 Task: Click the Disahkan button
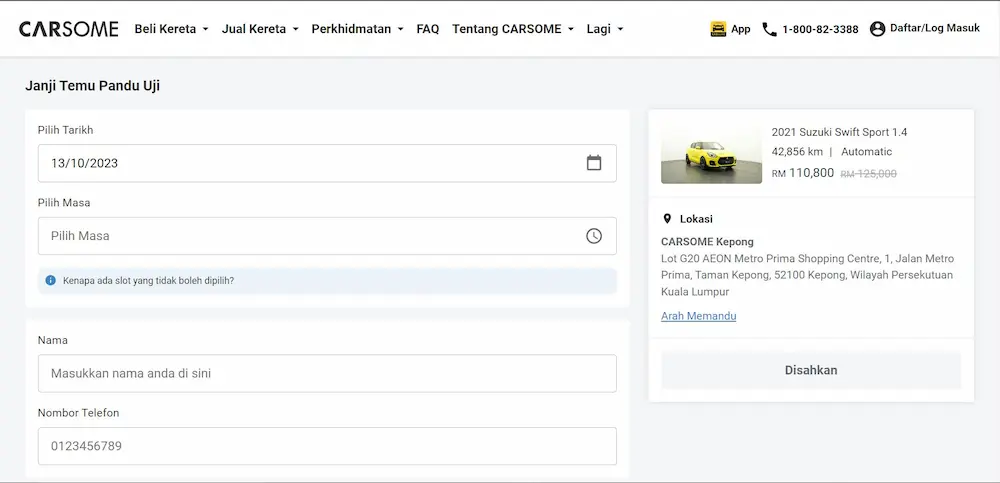click(811, 370)
